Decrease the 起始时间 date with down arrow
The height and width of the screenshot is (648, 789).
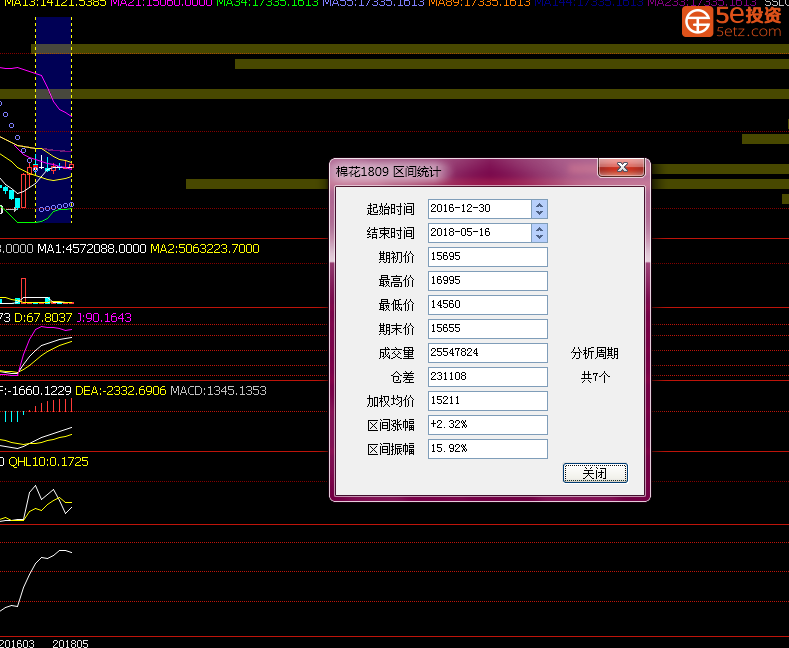[539, 213]
